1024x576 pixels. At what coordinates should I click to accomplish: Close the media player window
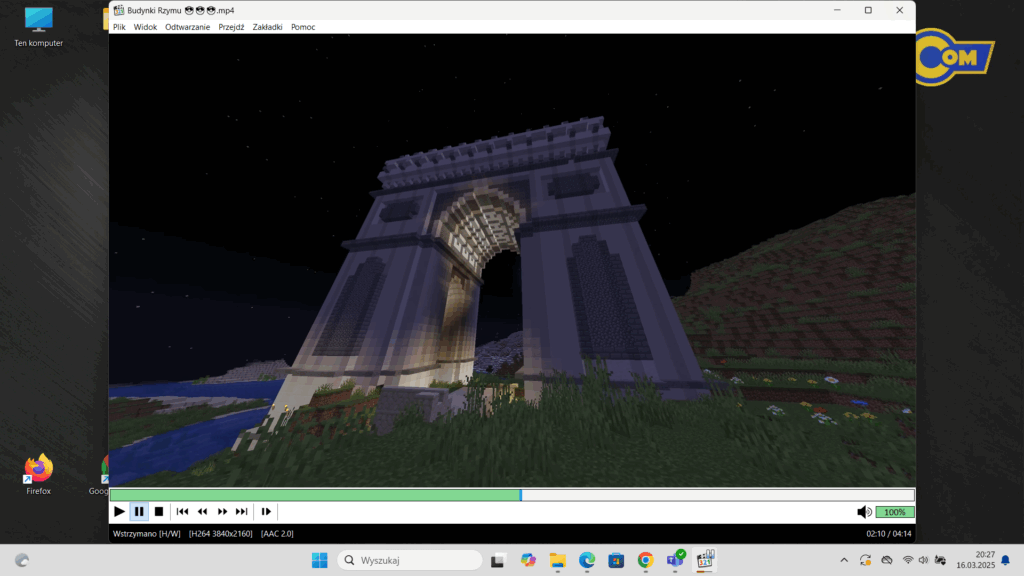899,10
